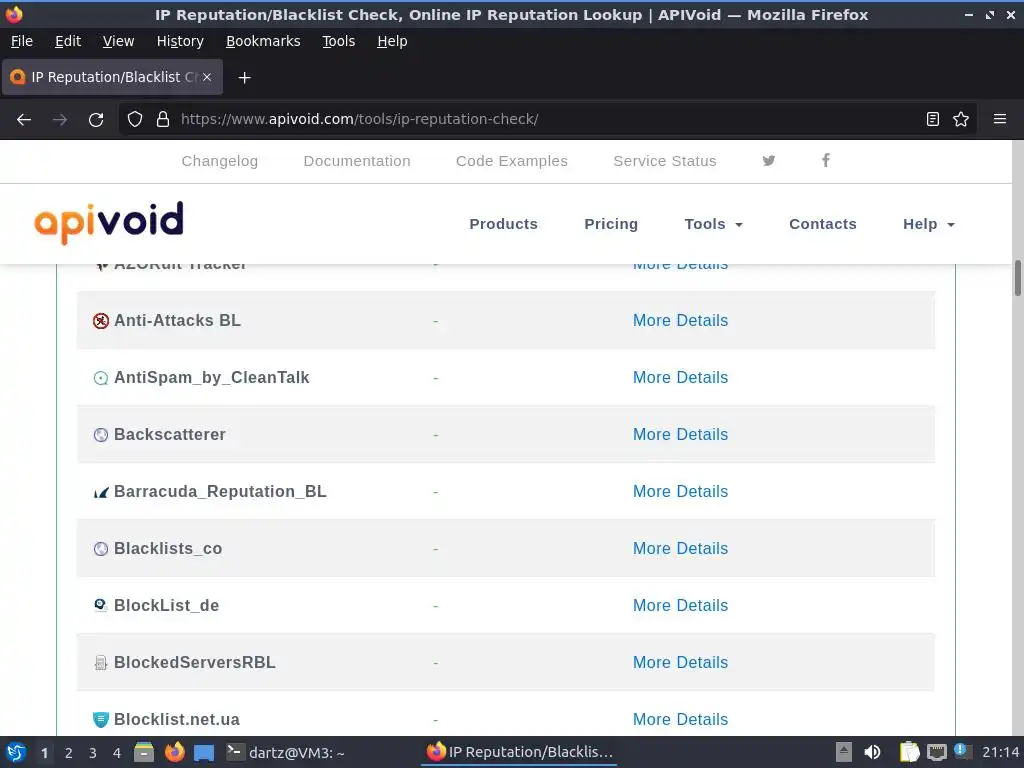This screenshot has width=1024, height=768.
Task: Click the Blocklist.net.ua shield icon
Action: [101, 720]
